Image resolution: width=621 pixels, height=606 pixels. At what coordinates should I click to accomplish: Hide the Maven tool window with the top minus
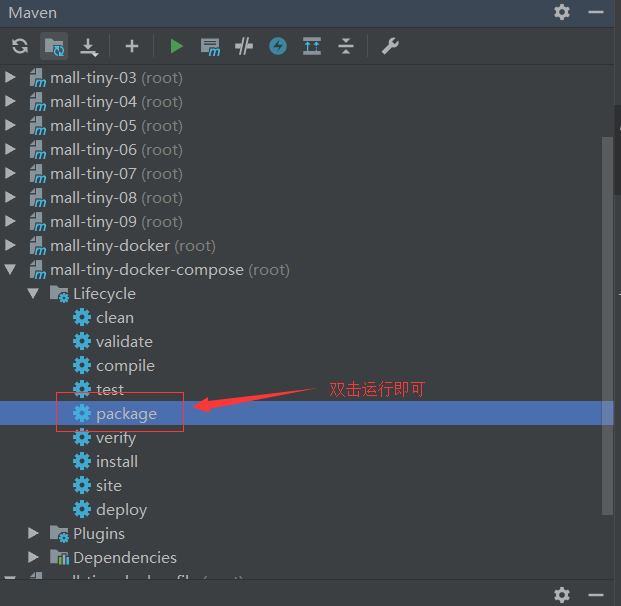tap(596, 12)
